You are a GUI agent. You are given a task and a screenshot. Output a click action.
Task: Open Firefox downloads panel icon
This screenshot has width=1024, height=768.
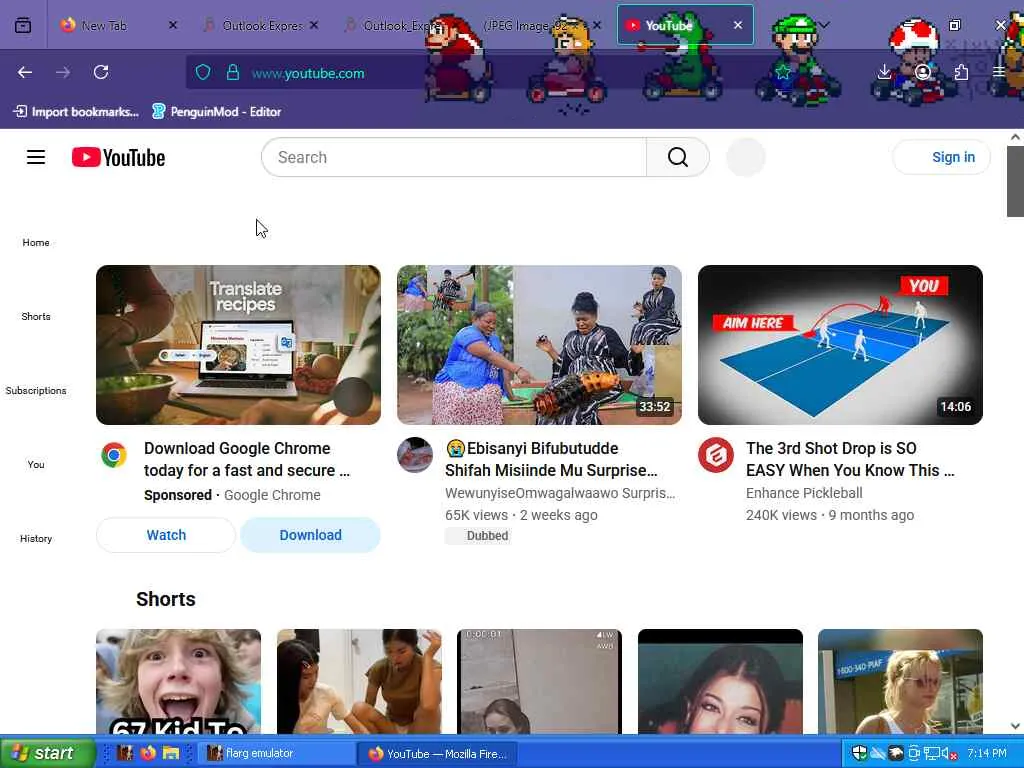tap(884, 72)
